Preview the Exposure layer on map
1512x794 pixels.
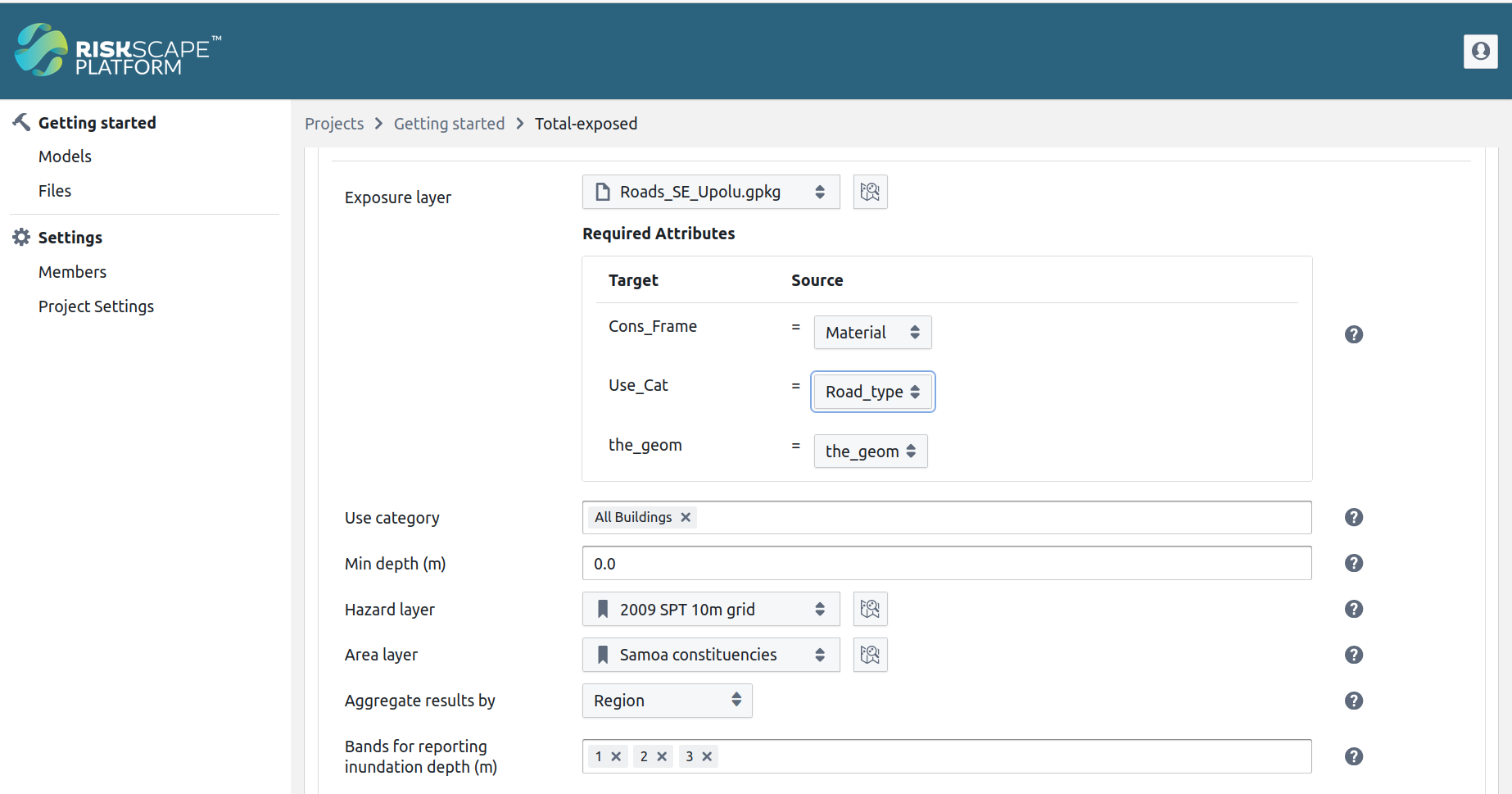click(x=870, y=192)
